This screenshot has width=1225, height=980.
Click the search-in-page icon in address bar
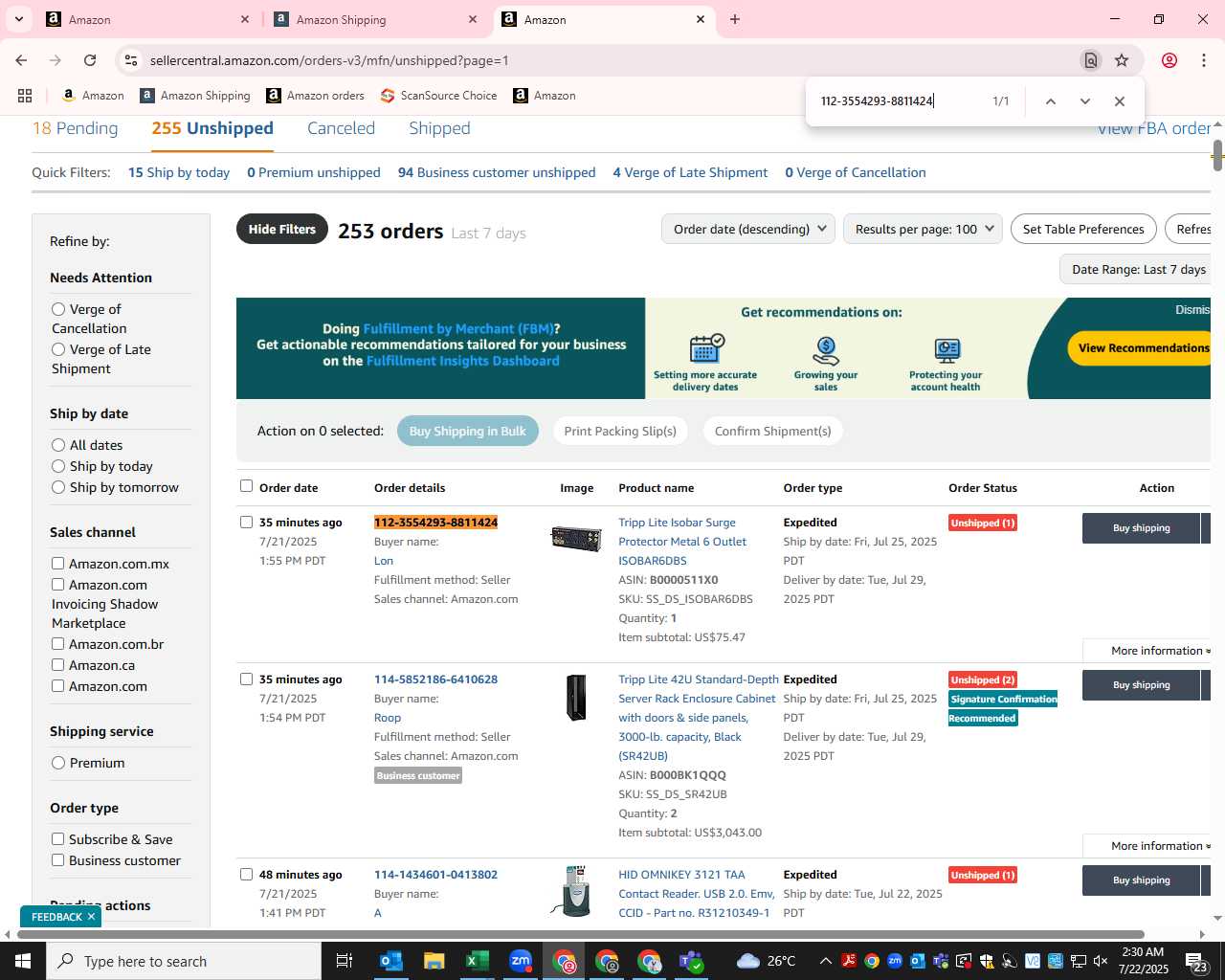pos(1090,60)
